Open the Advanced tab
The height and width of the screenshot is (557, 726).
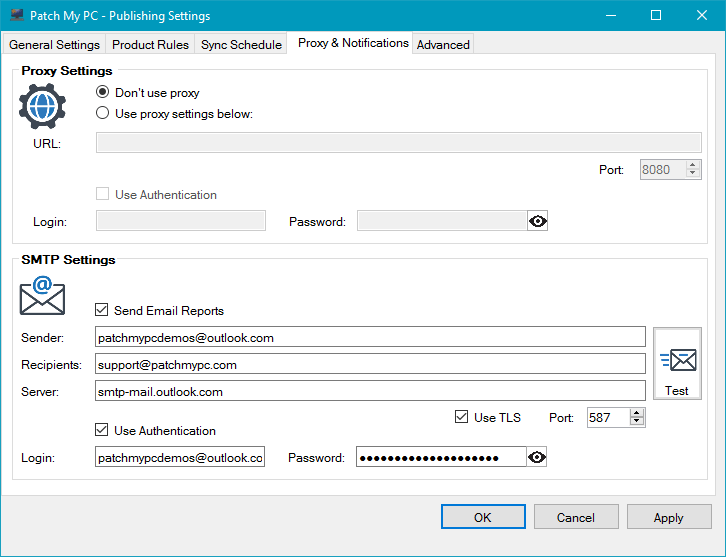443,44
